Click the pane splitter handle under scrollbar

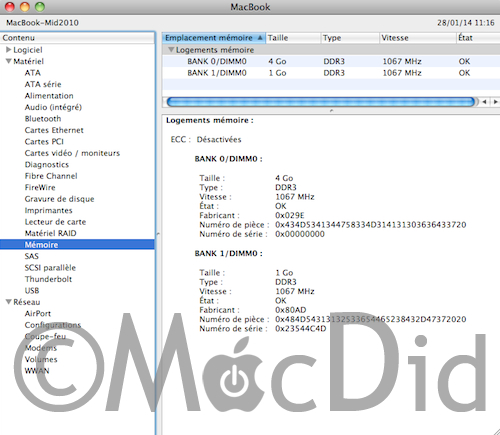(331, 110)
